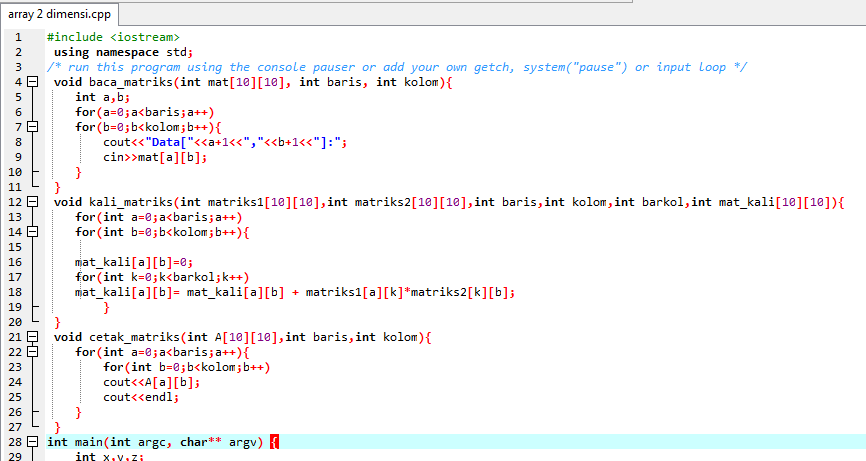Click on 'baca_matriks' function name
The image size is (866, 461).
pyautogui.click(x=131, y=82)
